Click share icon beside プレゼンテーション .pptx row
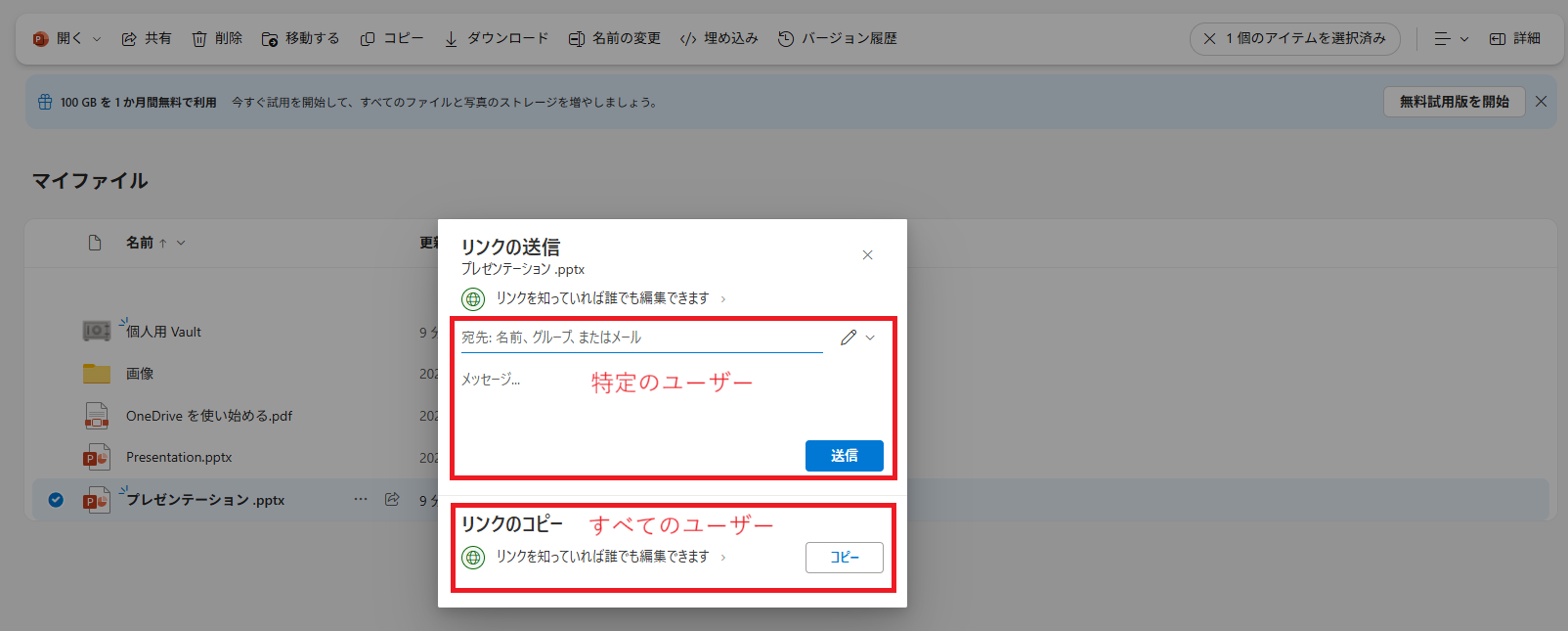Screen dimensions: 1568x631 point(392,499)
